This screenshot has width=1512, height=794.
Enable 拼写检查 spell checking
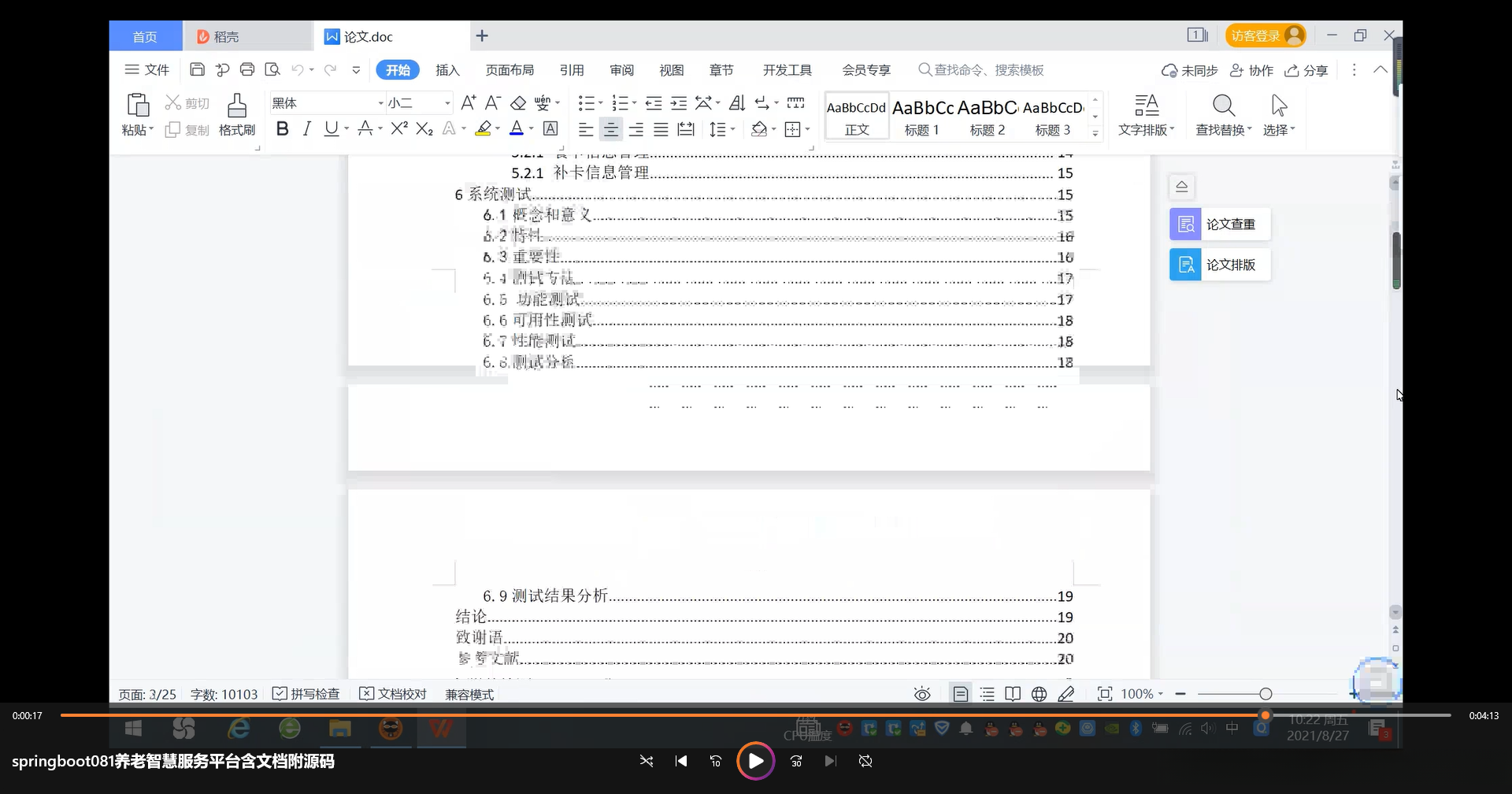click(306, 693)
